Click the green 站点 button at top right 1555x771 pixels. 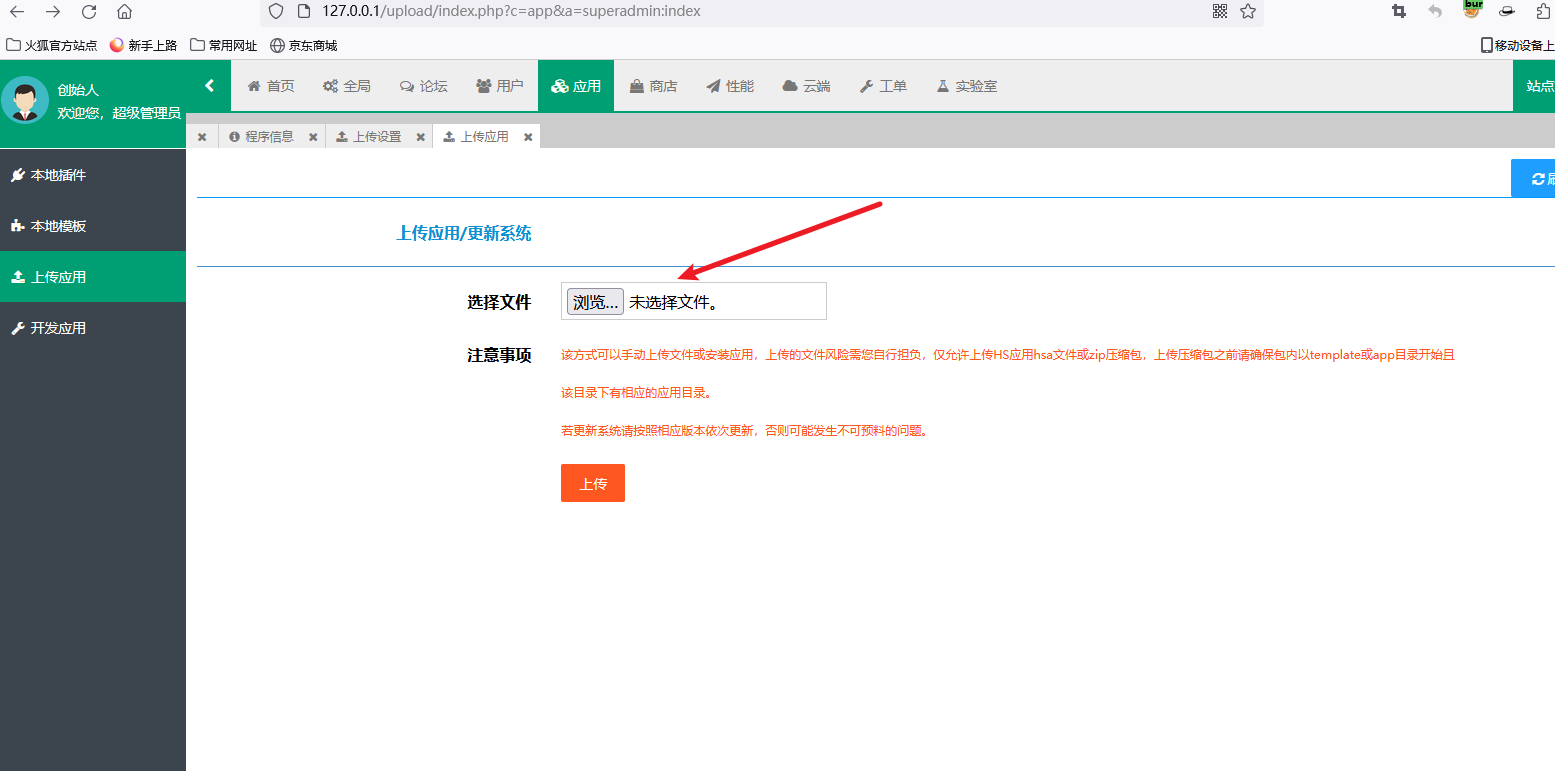1534,86
